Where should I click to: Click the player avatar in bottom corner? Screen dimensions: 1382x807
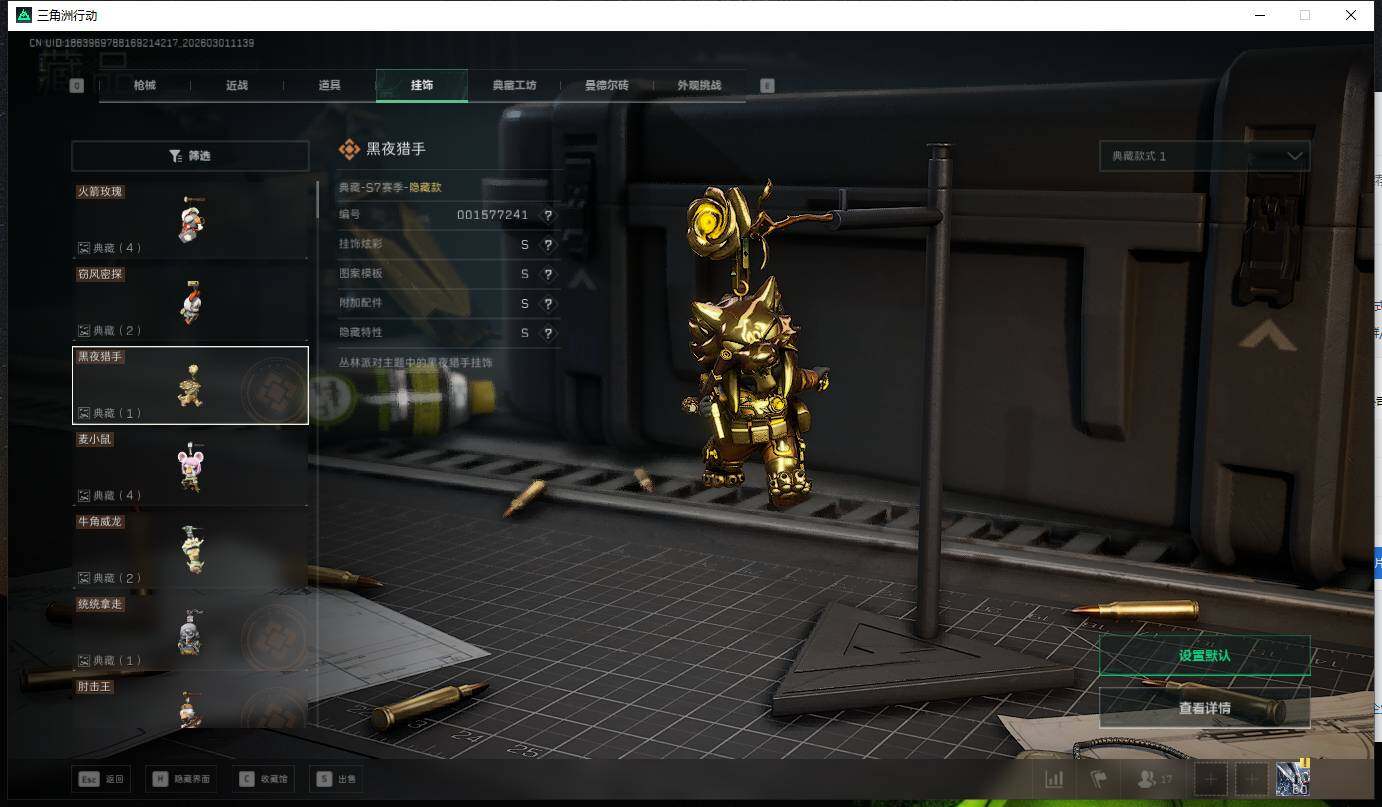coord(1293,779)
